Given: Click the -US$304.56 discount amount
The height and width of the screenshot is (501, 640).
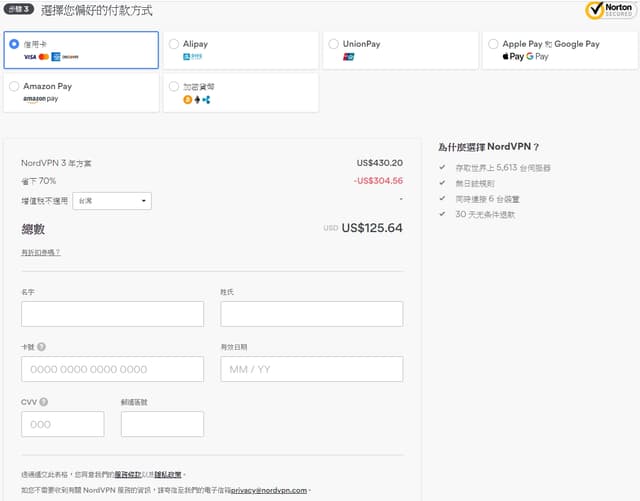Looking at the screenshot, I should click(x=378, y=180).
